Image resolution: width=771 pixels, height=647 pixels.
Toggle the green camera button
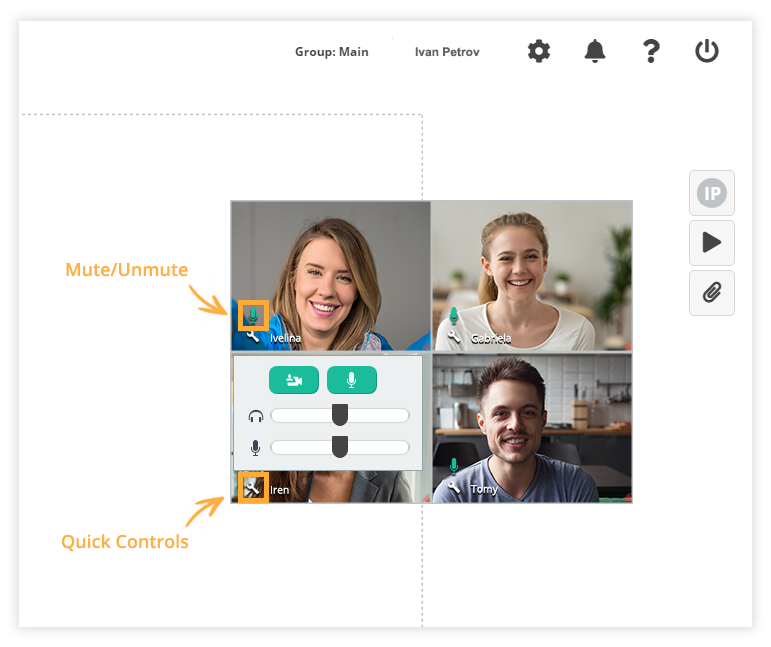[x=294, y=380]
